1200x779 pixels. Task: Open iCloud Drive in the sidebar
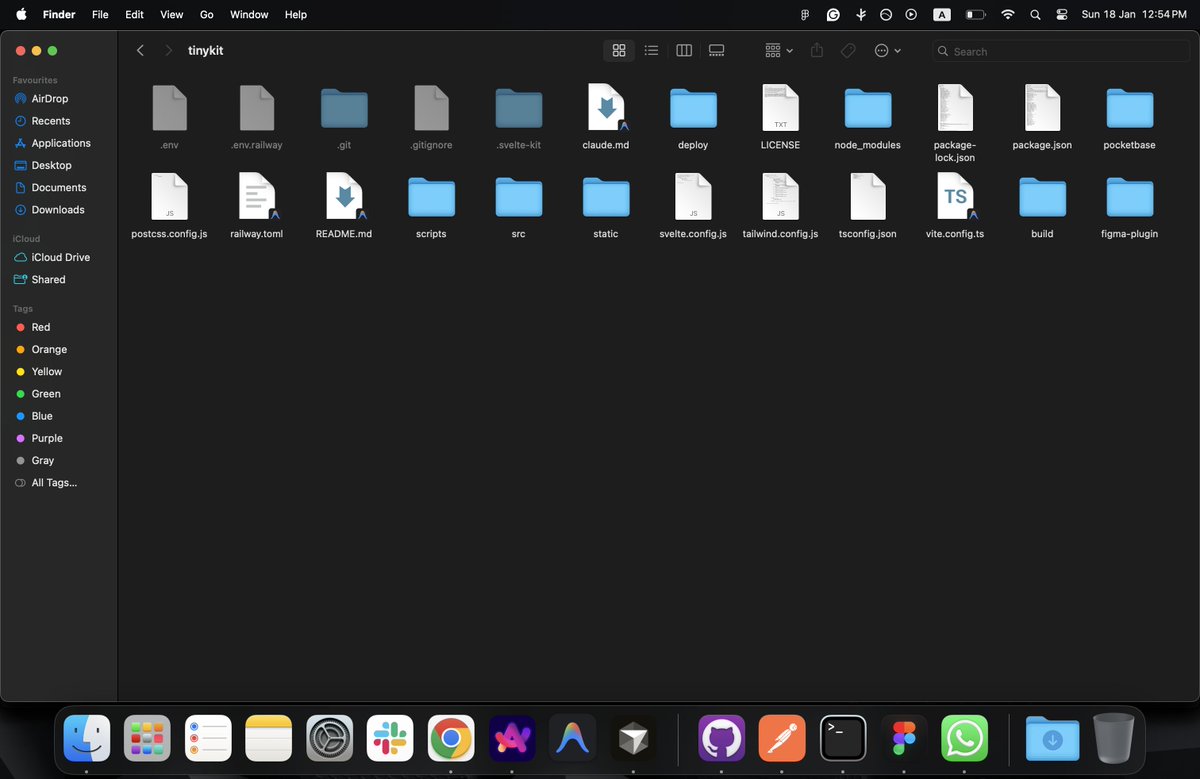click(59, 257)
